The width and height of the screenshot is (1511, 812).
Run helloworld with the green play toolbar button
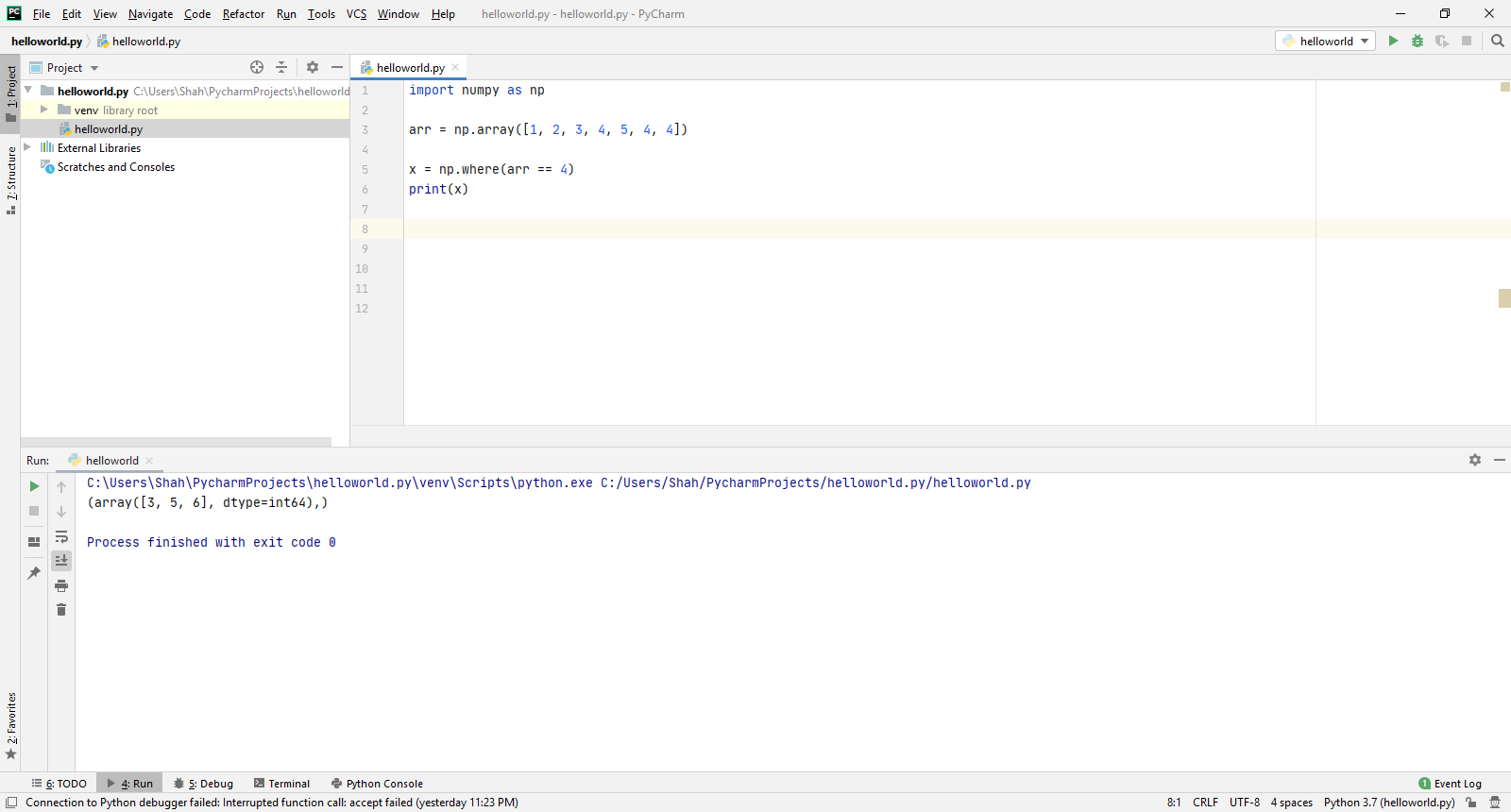point(1393,41)
